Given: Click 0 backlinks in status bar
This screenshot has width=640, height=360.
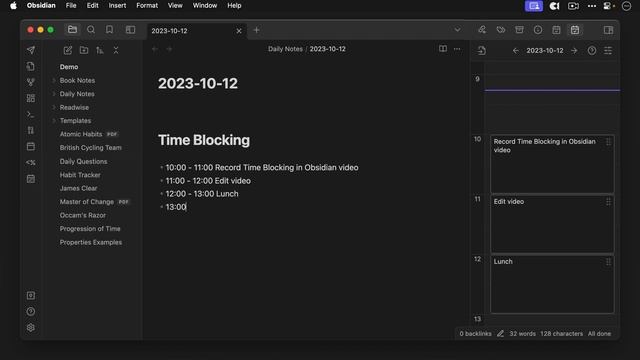Looking at the screenshot, I should click(x=475, y=333).
